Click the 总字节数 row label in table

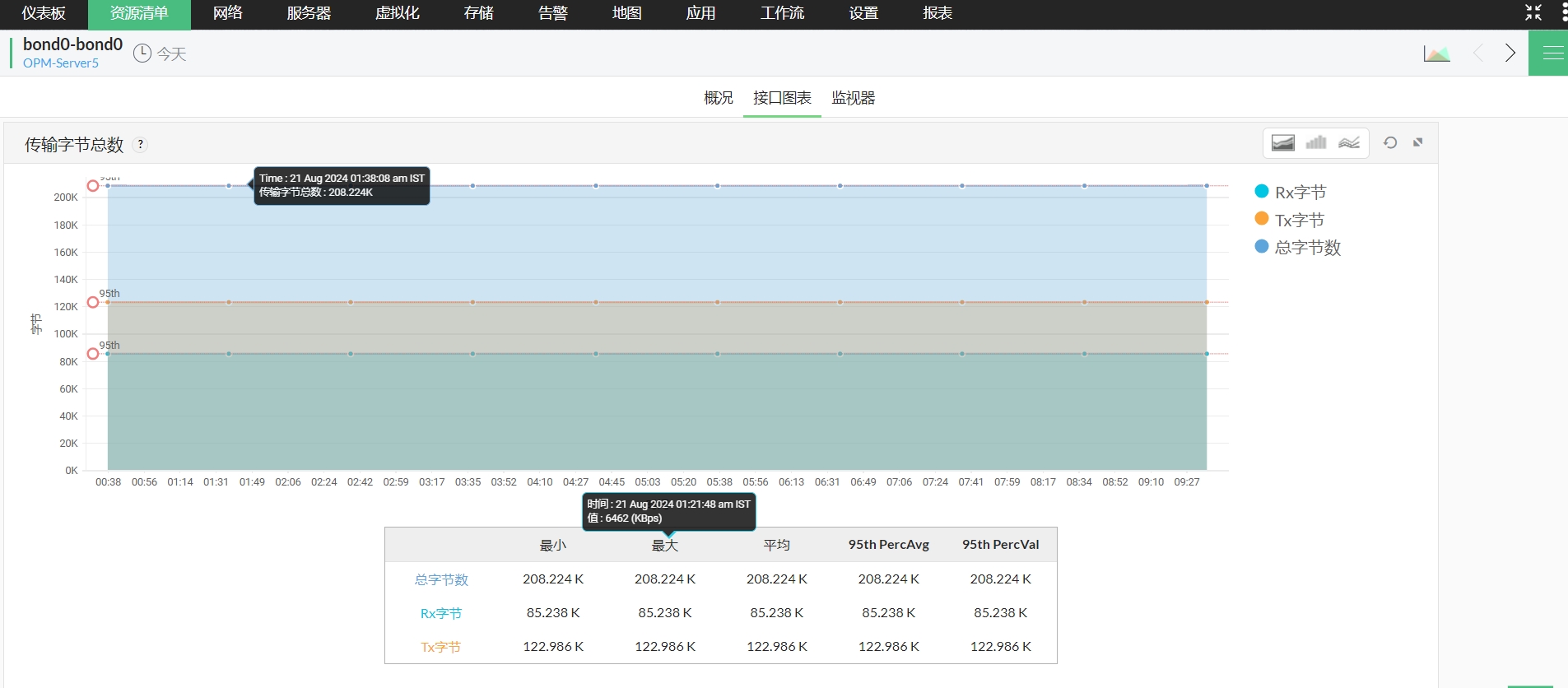[x=441, y=579]
